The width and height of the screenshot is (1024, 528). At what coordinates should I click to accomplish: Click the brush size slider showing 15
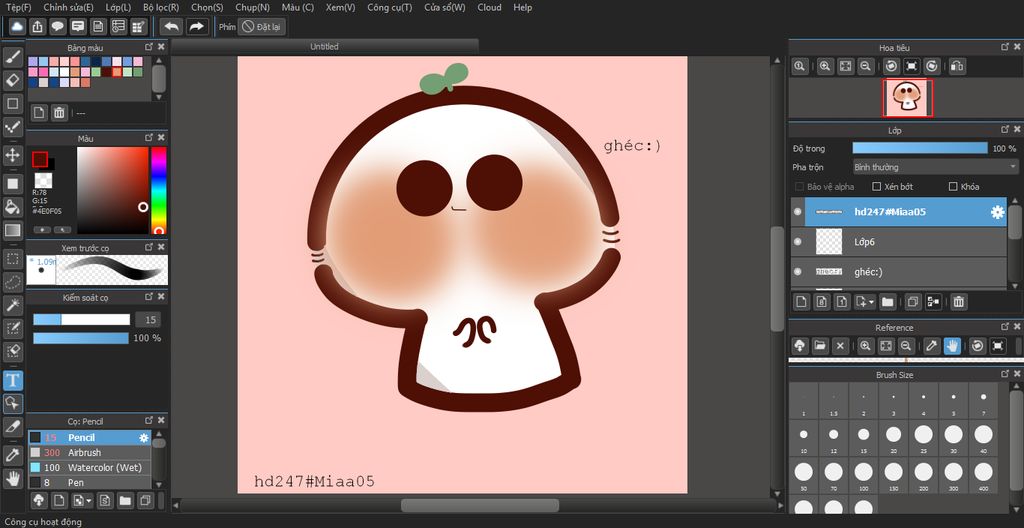click(x=82, y=320)
